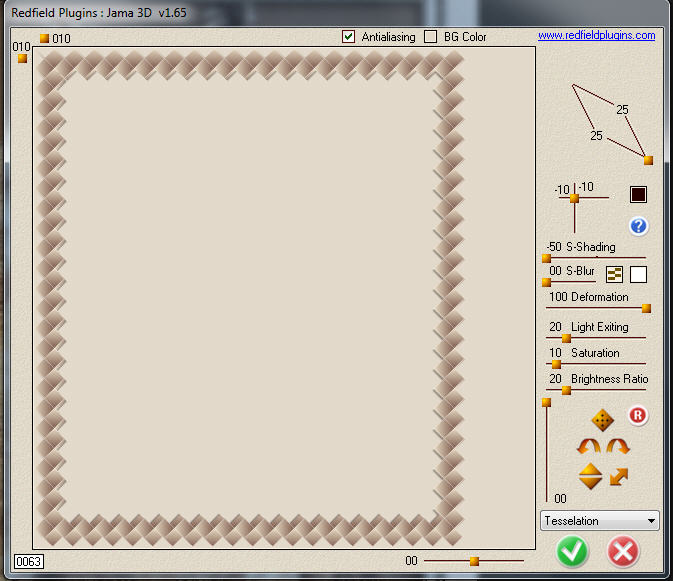Click the diagonal double-arrow resize icon
This screenshot has height=581, width=673.
619,476
